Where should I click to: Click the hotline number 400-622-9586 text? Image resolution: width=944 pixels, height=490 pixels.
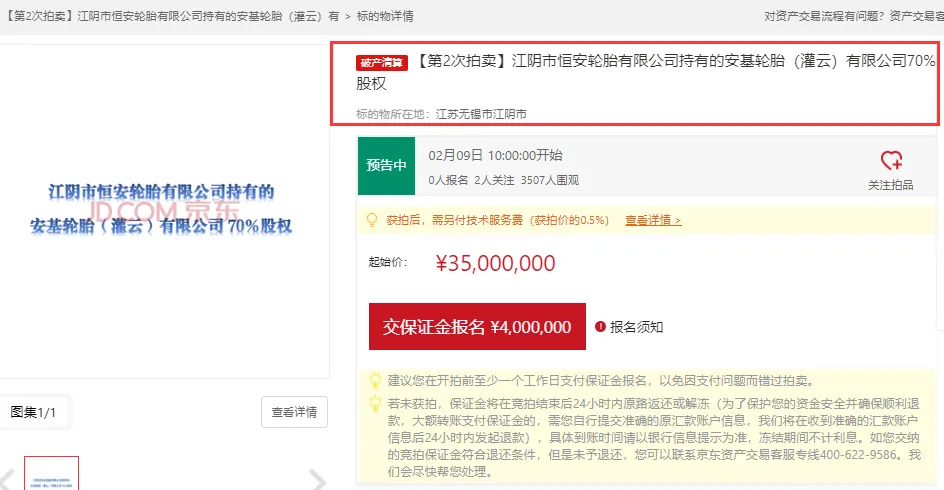(x=859, y=454)
